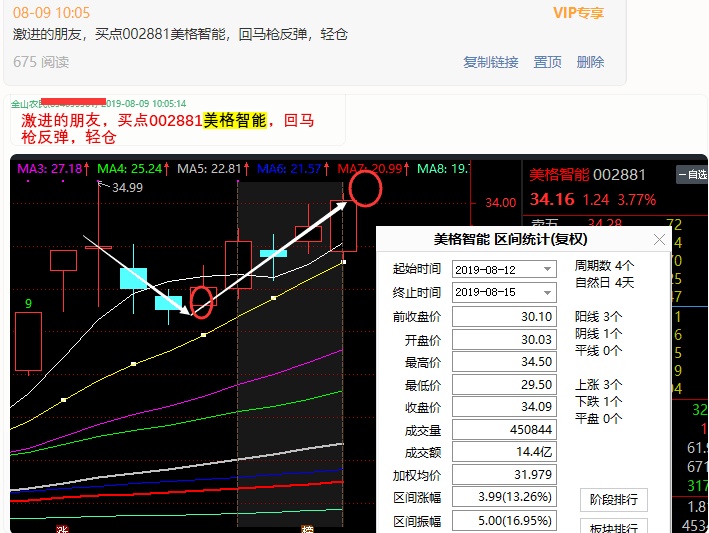Select the 开盘价 field showing 30.03

[504, 339]
